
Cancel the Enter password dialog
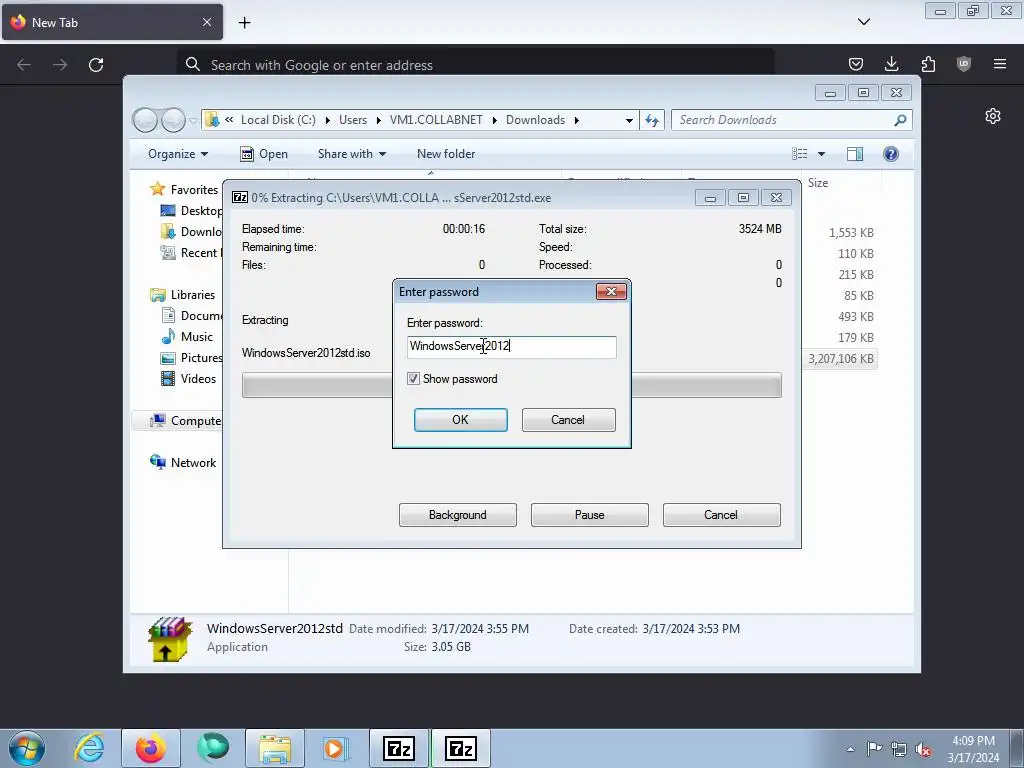(568, 420)
